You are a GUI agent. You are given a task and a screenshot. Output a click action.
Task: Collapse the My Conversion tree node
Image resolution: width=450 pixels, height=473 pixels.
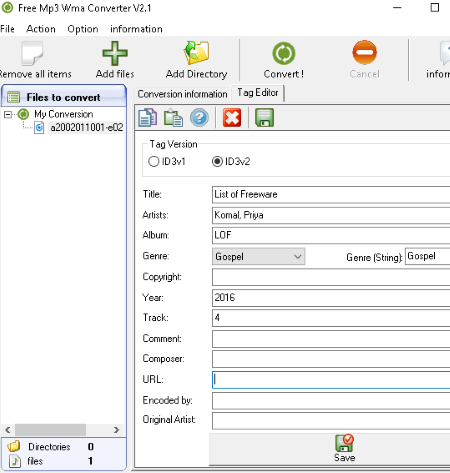click(8, 115)
